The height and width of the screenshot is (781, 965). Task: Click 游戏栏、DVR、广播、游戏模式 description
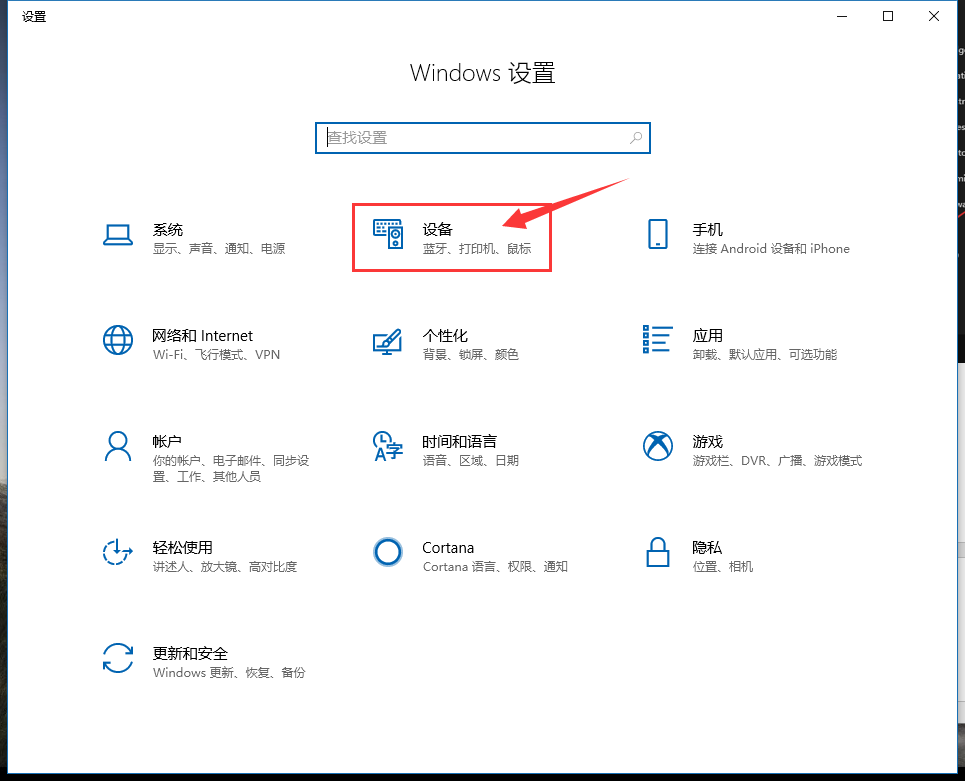point(777,460)
